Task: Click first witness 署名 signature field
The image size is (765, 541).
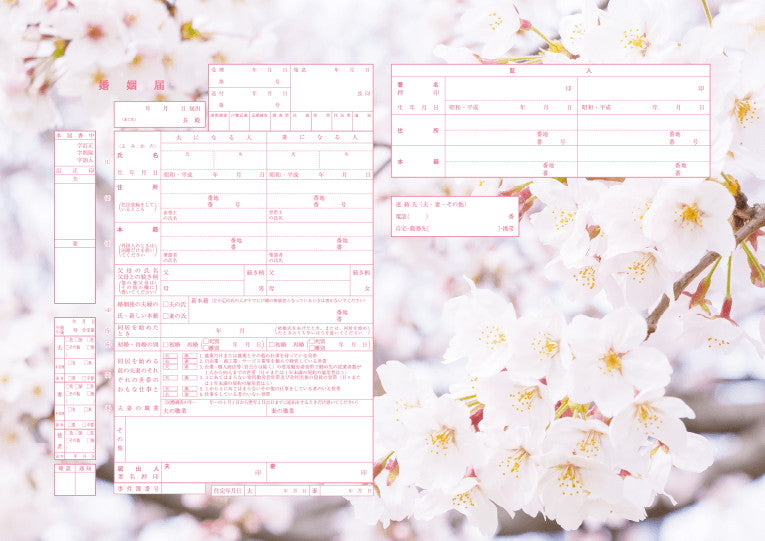Action: coord(511,88)
